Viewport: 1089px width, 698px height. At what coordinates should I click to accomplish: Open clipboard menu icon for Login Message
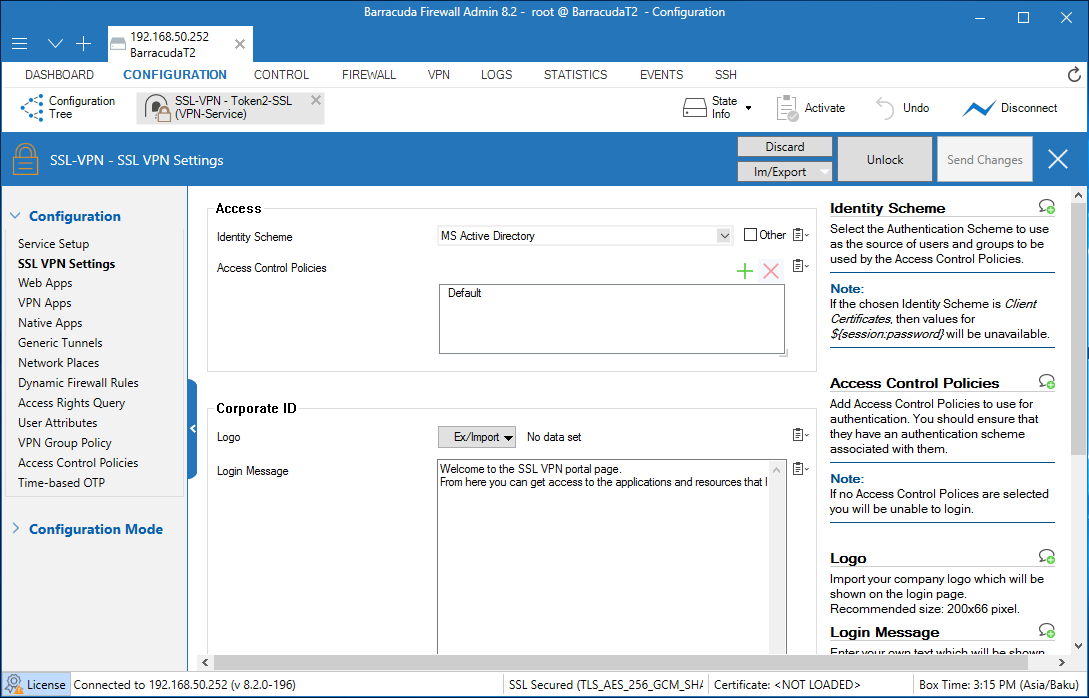point(800,469)
